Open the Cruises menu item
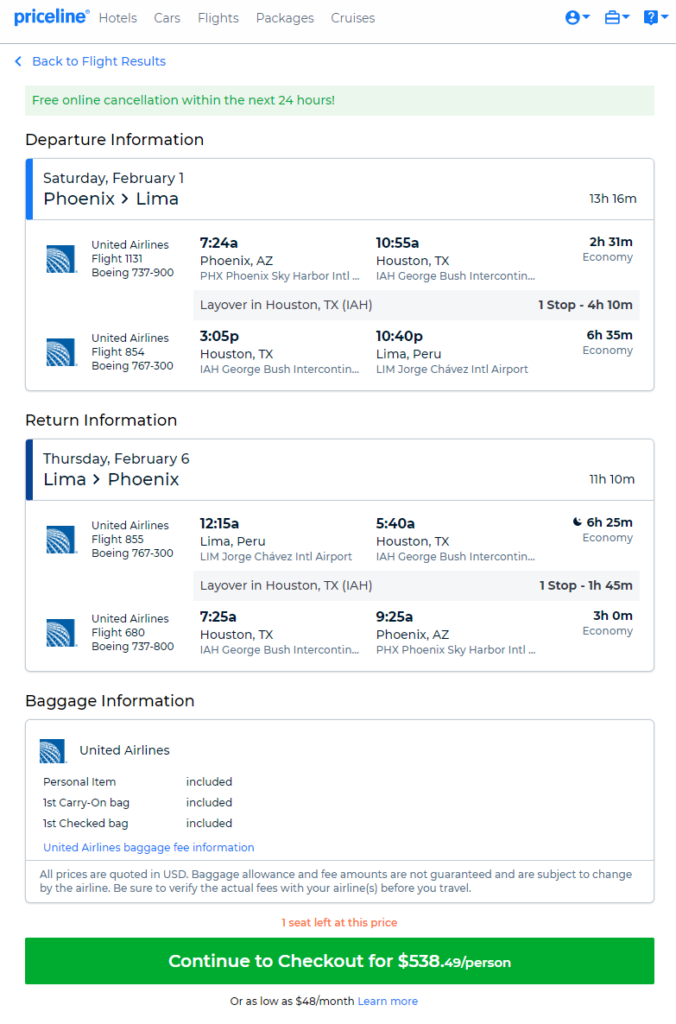Viewport: 676px width, 1024px height. coord(353,18)
